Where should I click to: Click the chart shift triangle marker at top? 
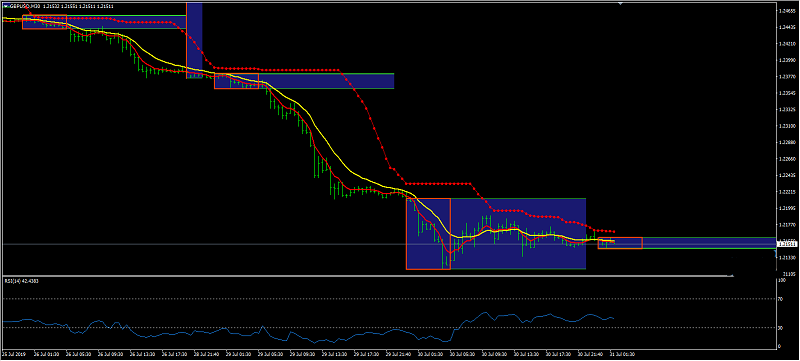coord(621,4)
